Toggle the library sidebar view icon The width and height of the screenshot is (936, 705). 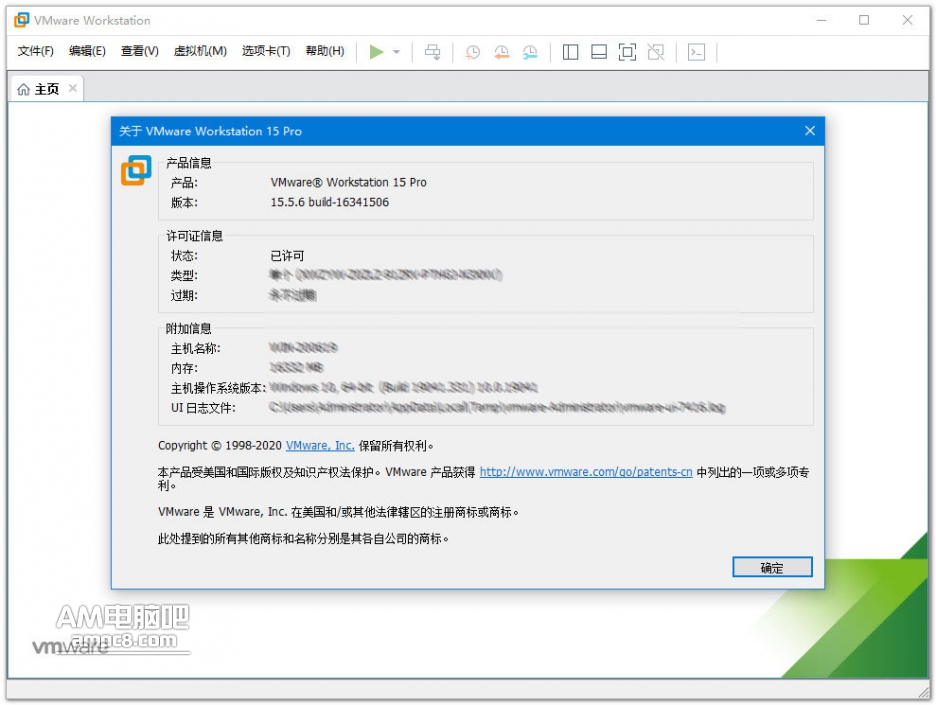570,52
